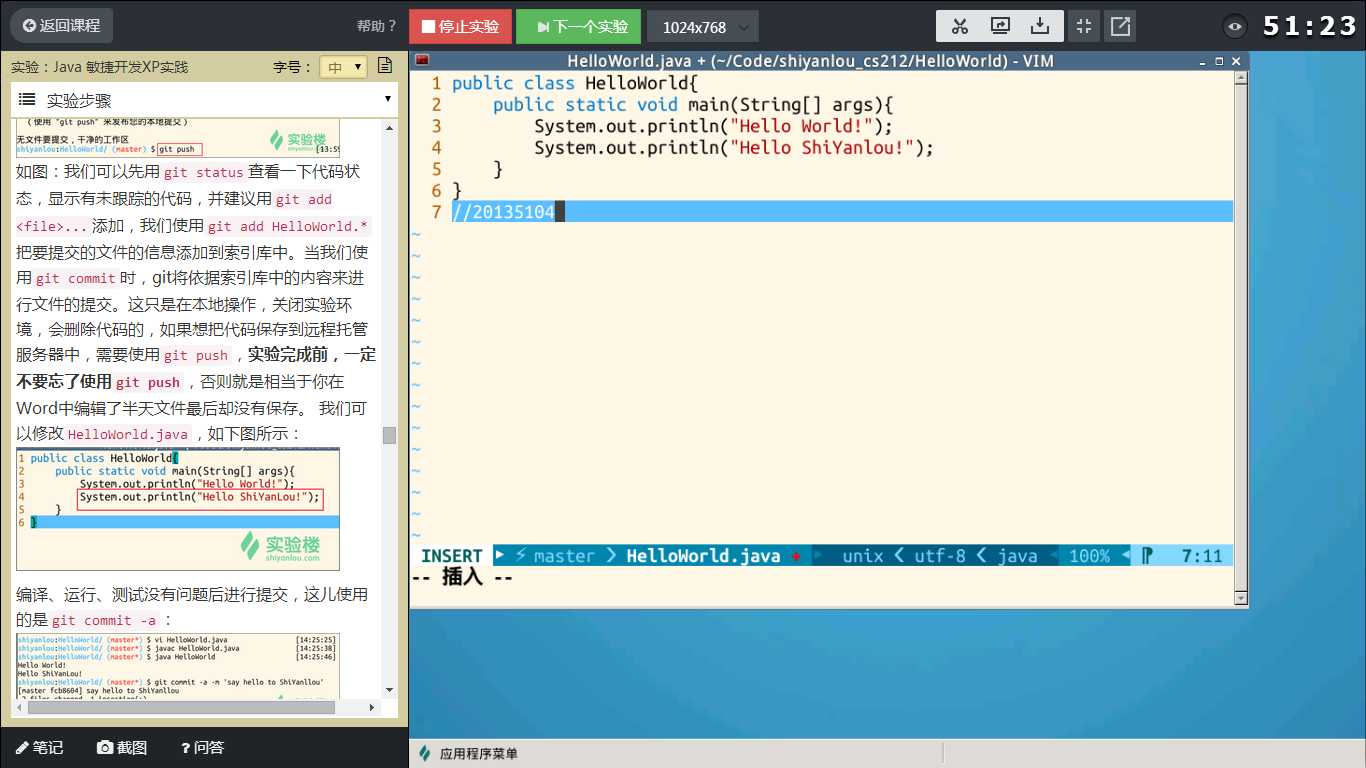Click the back arrow icon in 返回课程
1366x768 pixels.
pyautogui.click(x=28, y=26)
